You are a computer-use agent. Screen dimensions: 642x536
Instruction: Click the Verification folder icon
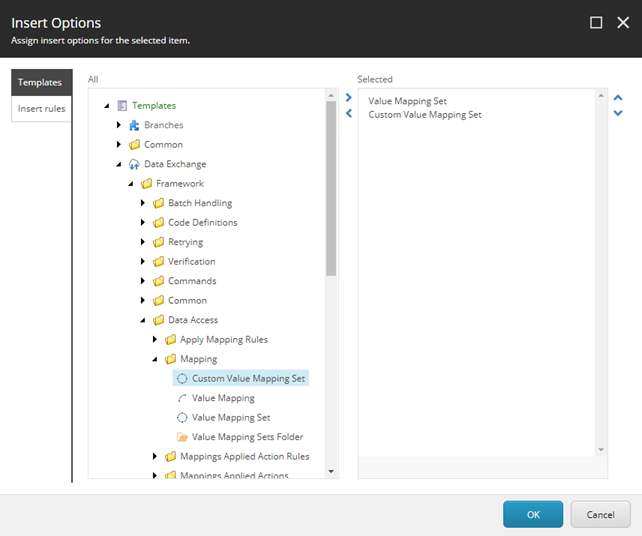[158, 262]
